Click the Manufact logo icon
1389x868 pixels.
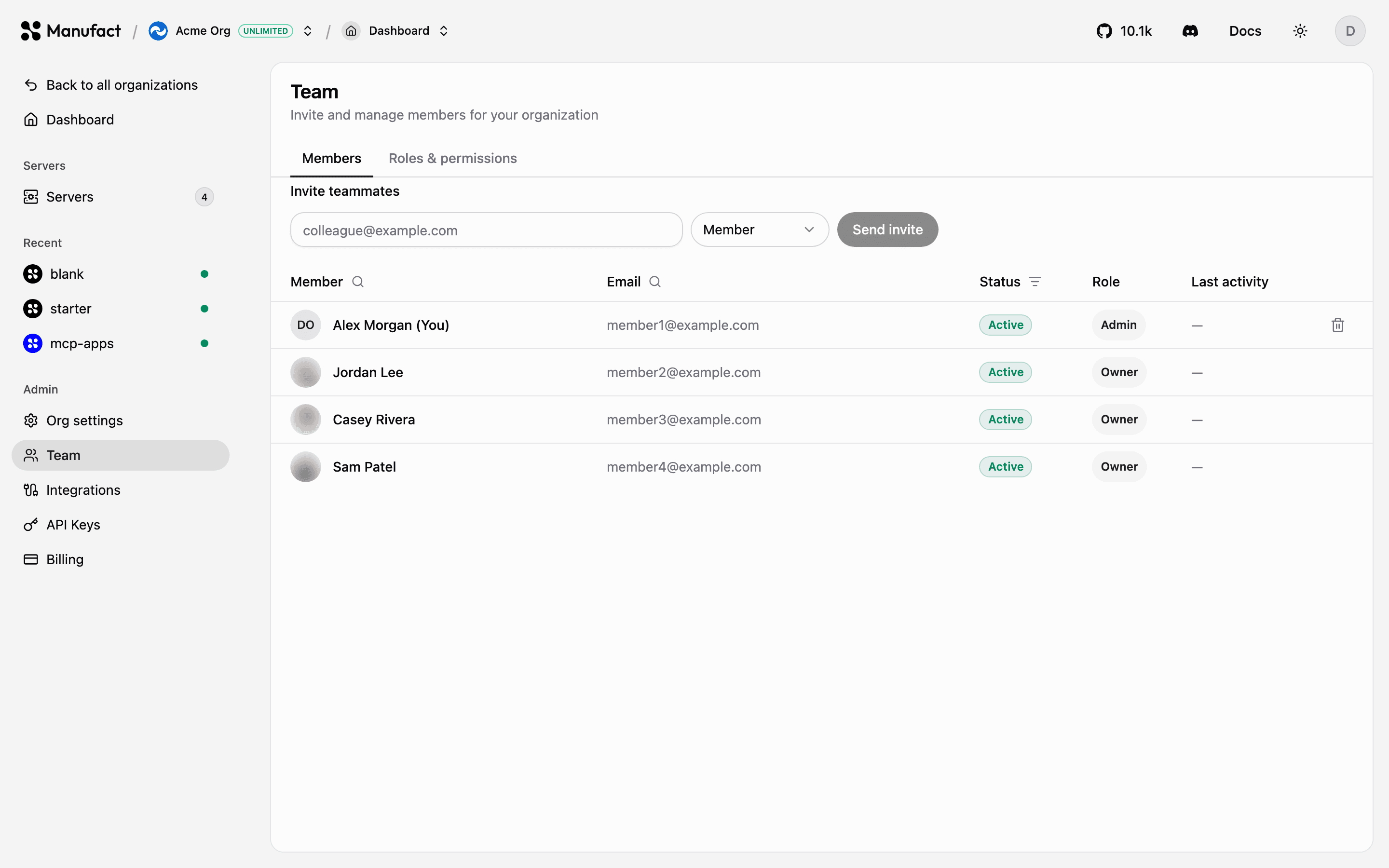click(31, 31)
